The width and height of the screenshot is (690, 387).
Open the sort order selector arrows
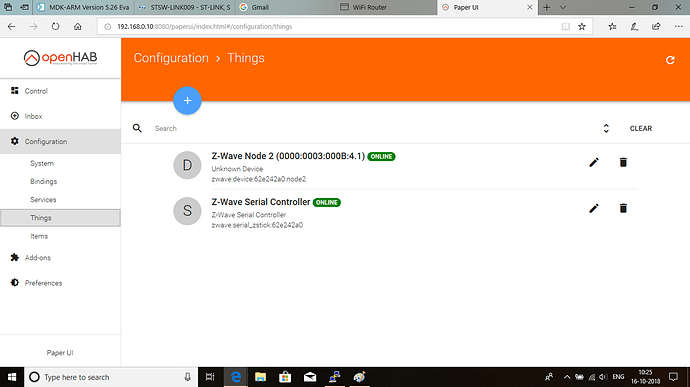tap(606, 128)
